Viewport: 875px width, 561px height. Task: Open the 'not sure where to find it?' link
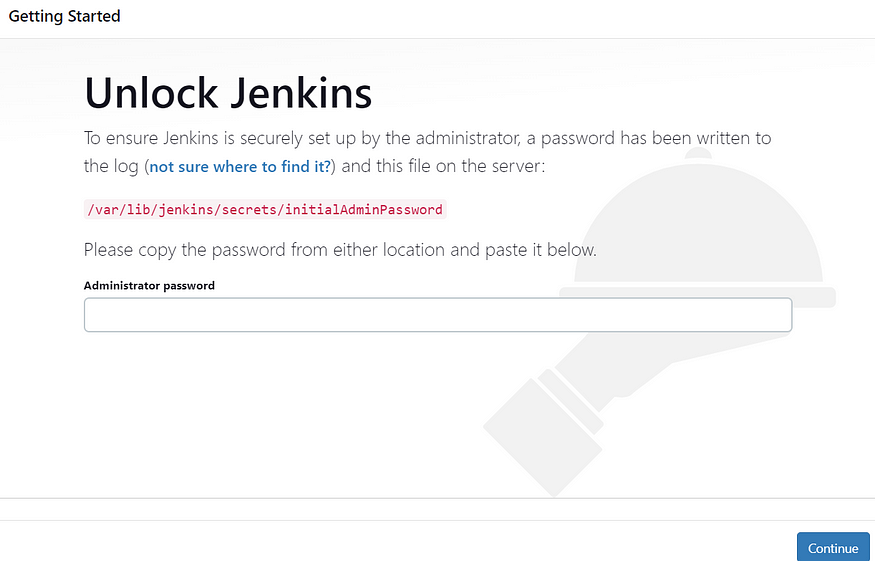pyautogui.click(x=240, y=167)
